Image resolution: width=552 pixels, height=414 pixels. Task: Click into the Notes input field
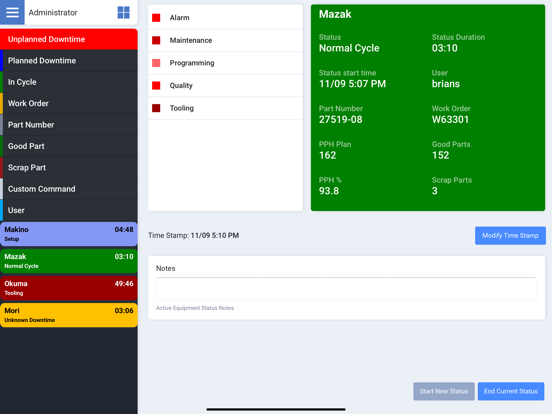tap(346, 289)
